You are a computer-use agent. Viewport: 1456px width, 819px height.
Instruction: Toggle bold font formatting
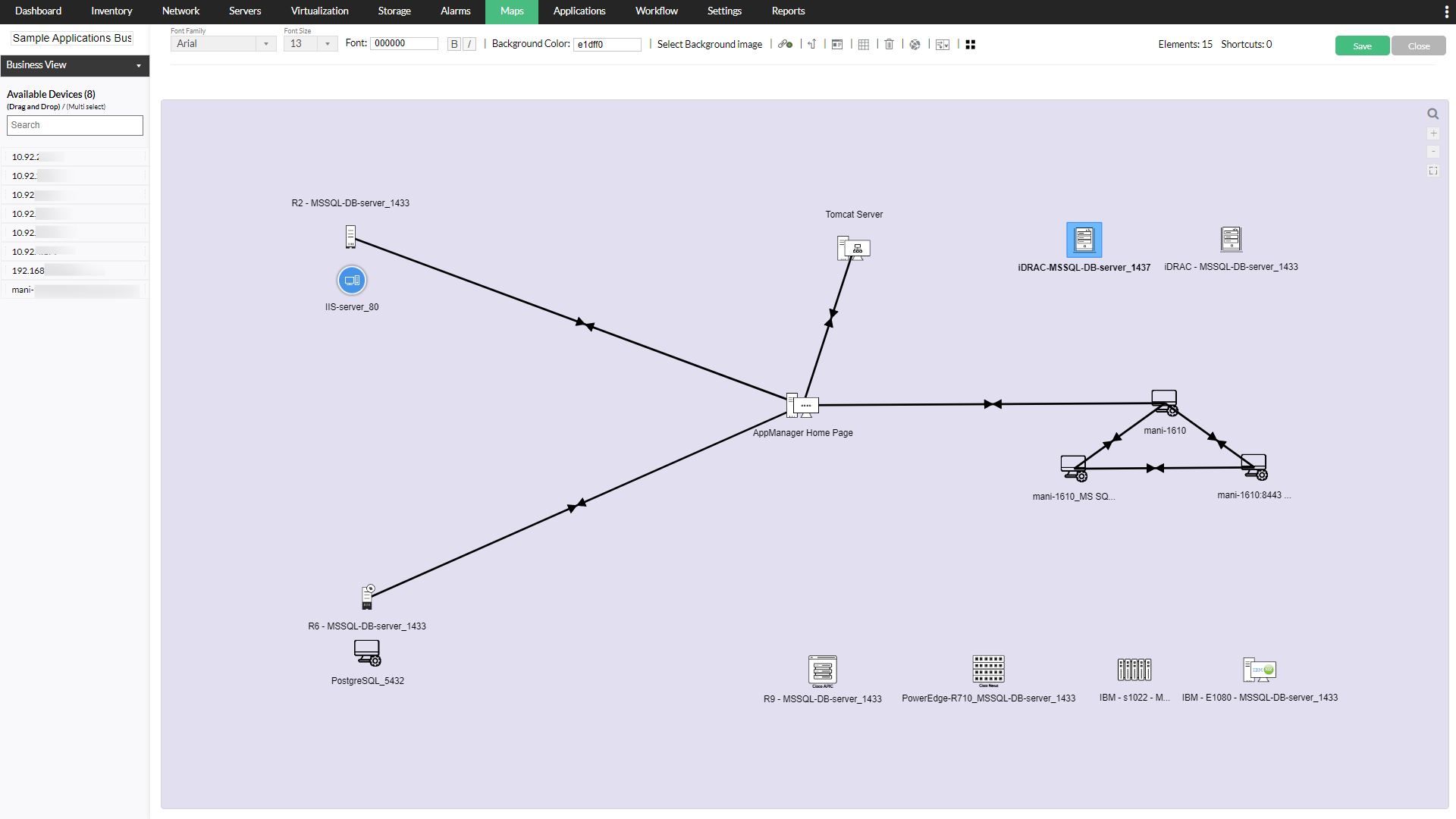pos(454,44)
